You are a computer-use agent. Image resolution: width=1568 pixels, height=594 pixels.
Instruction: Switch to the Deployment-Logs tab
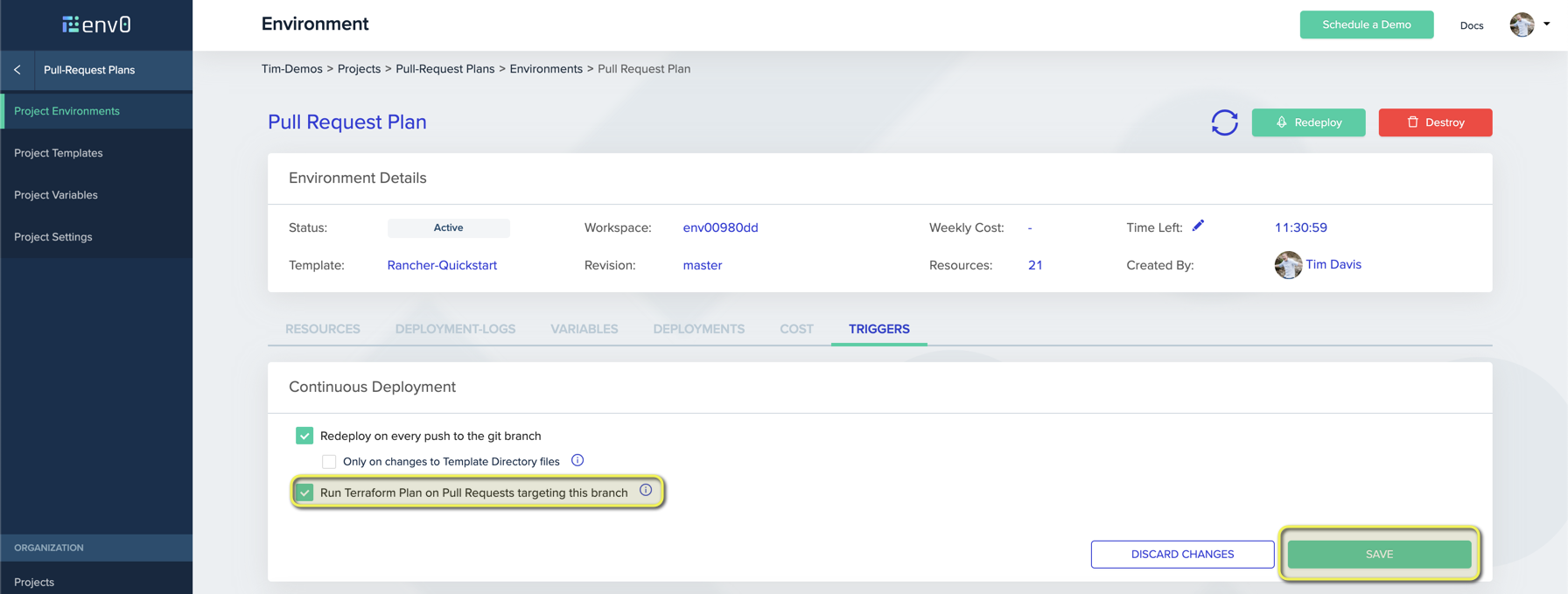[455, 329]
